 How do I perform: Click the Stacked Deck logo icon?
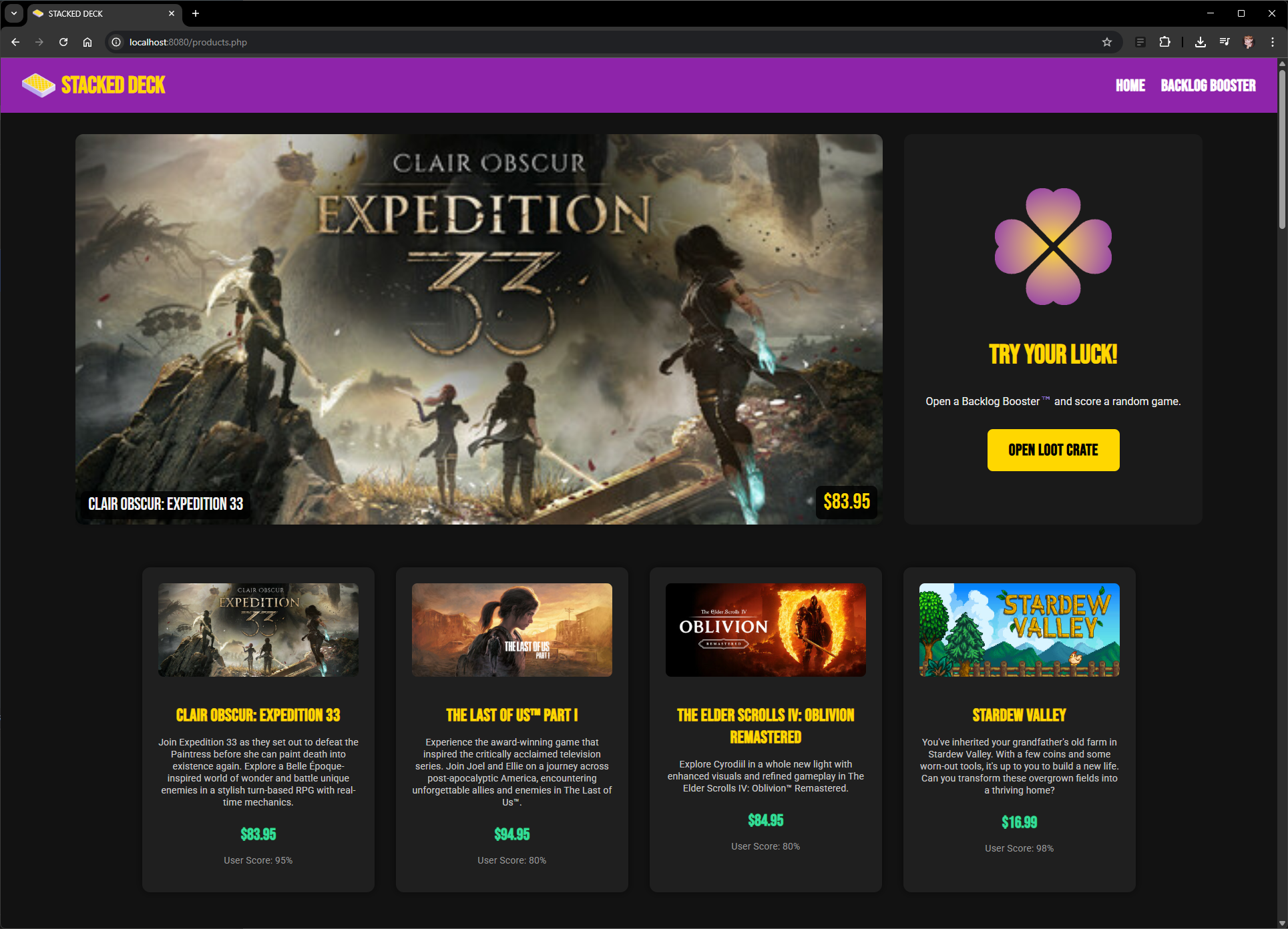38,85
